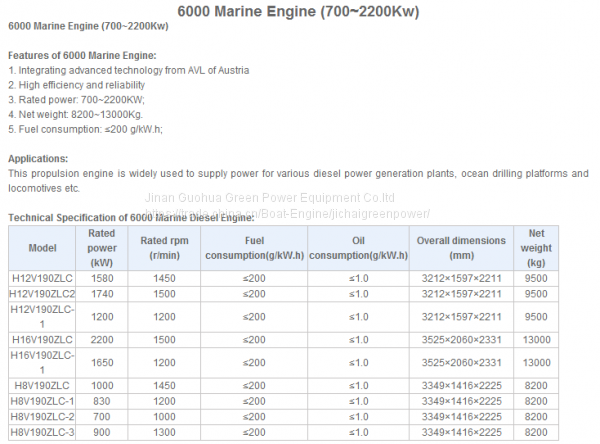Click the 'Jinan Guohua Green Power Equipment' watermark text

(x=271, y=198)
